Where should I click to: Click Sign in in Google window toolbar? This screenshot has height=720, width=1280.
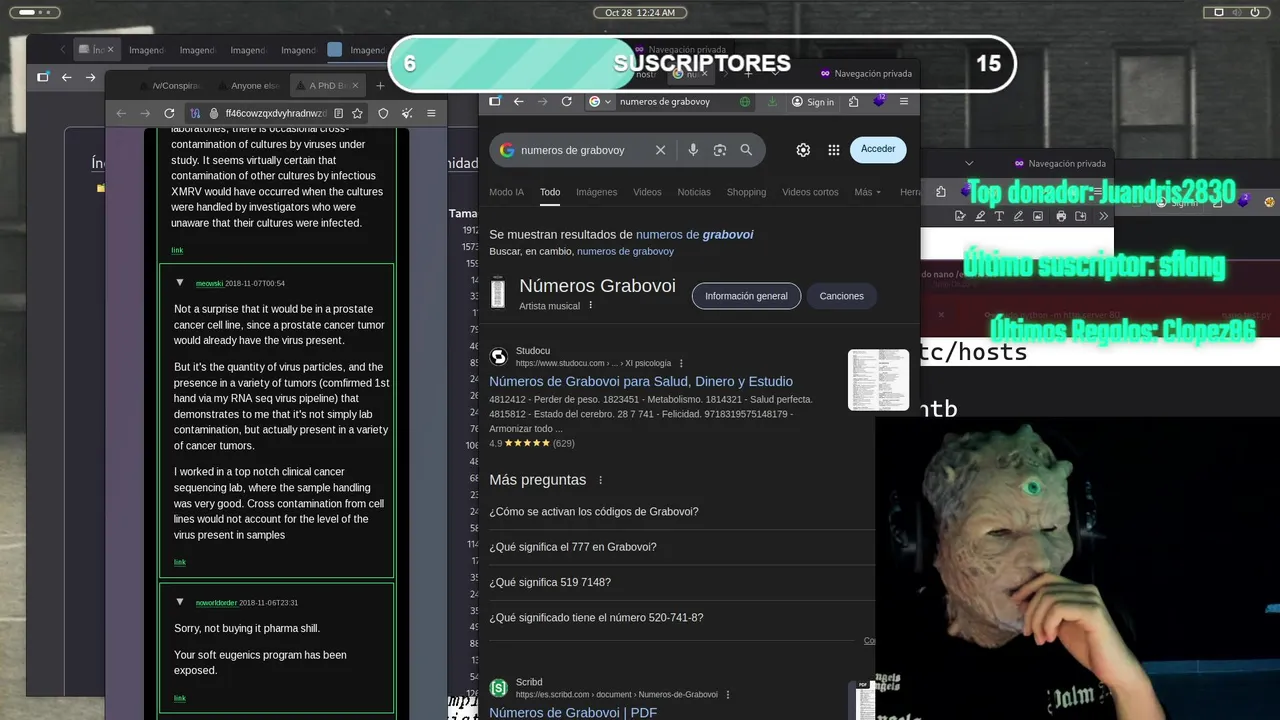point(812,101)
